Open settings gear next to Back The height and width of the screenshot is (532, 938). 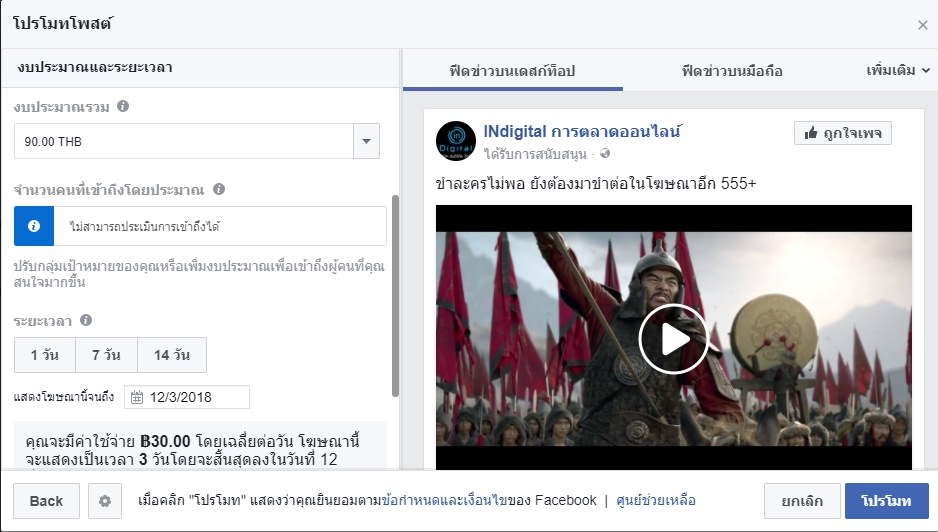click(x=105, y=501)
